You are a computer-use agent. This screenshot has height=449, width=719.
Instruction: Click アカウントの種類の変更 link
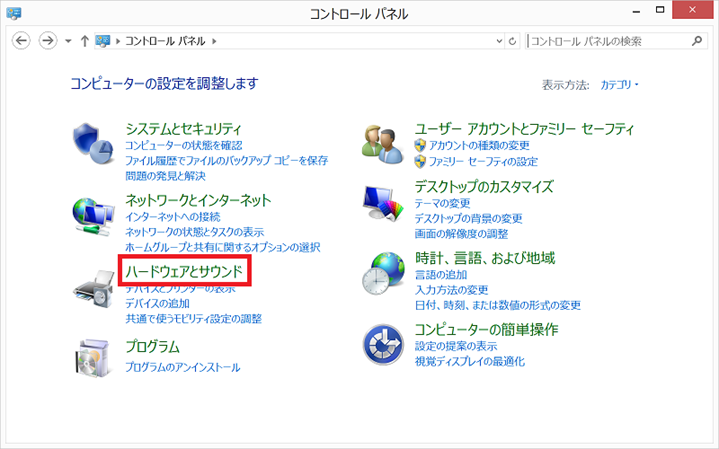[x=479, y=145]
